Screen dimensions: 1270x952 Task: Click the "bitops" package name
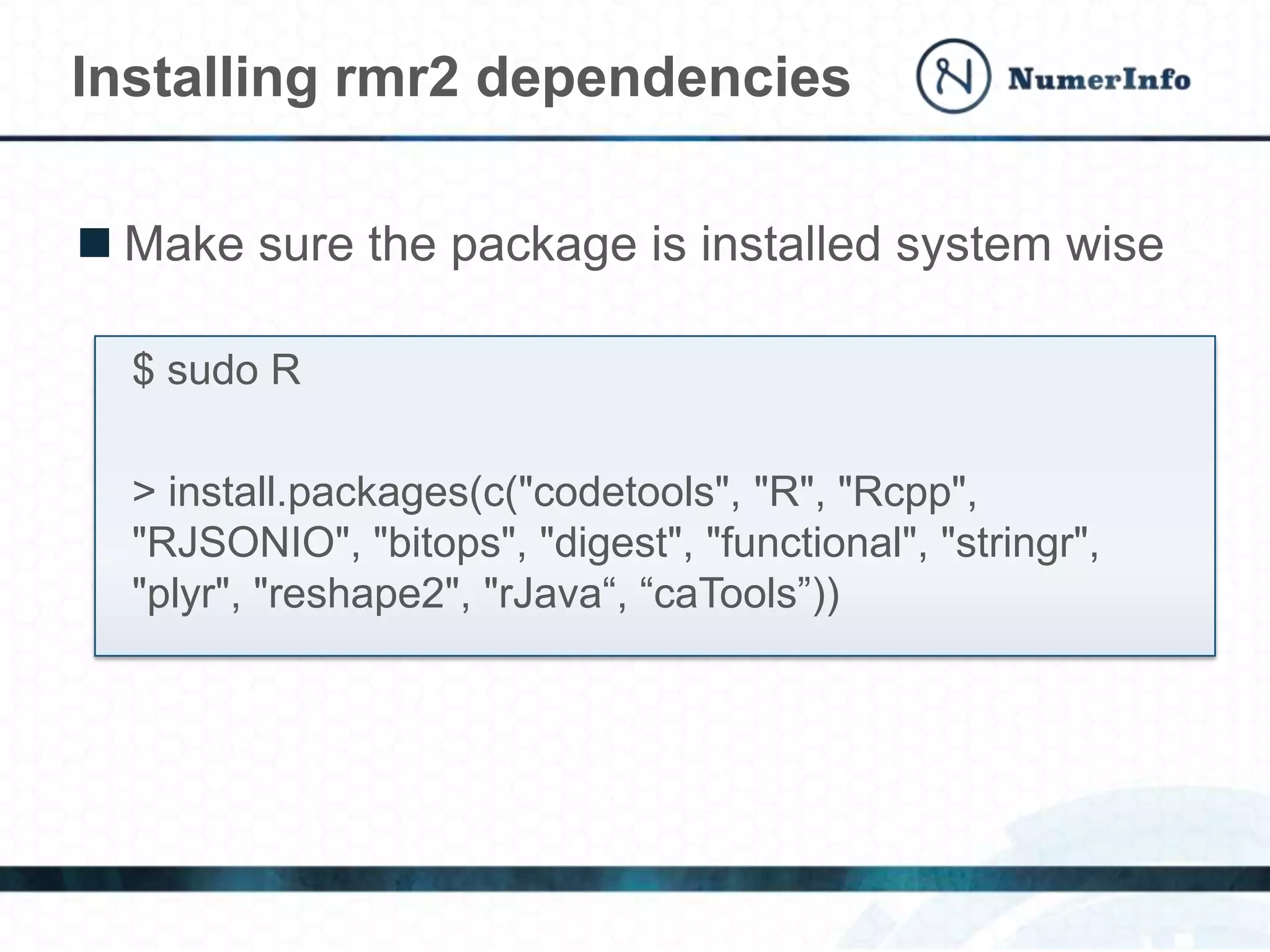445,542
